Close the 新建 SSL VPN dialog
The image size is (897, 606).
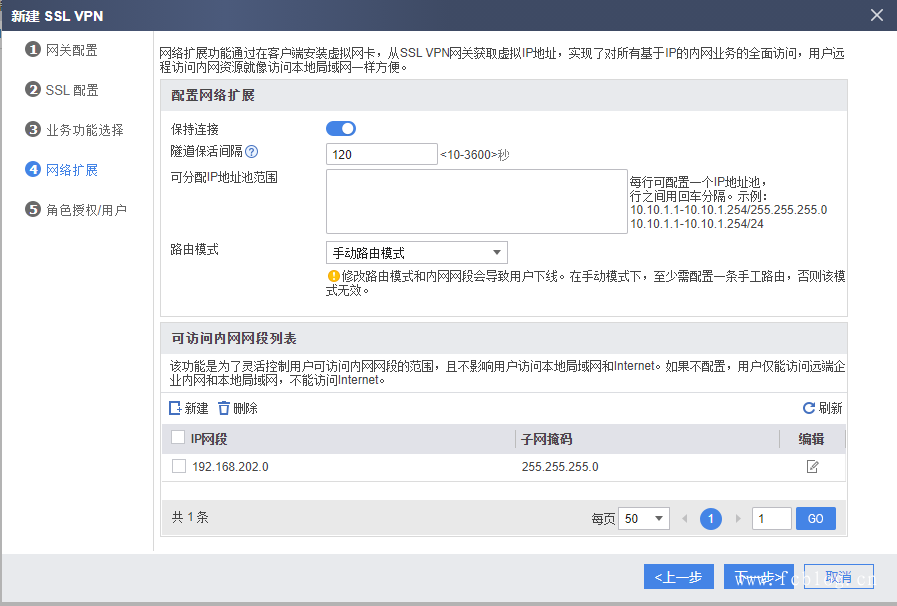(876, 15)
